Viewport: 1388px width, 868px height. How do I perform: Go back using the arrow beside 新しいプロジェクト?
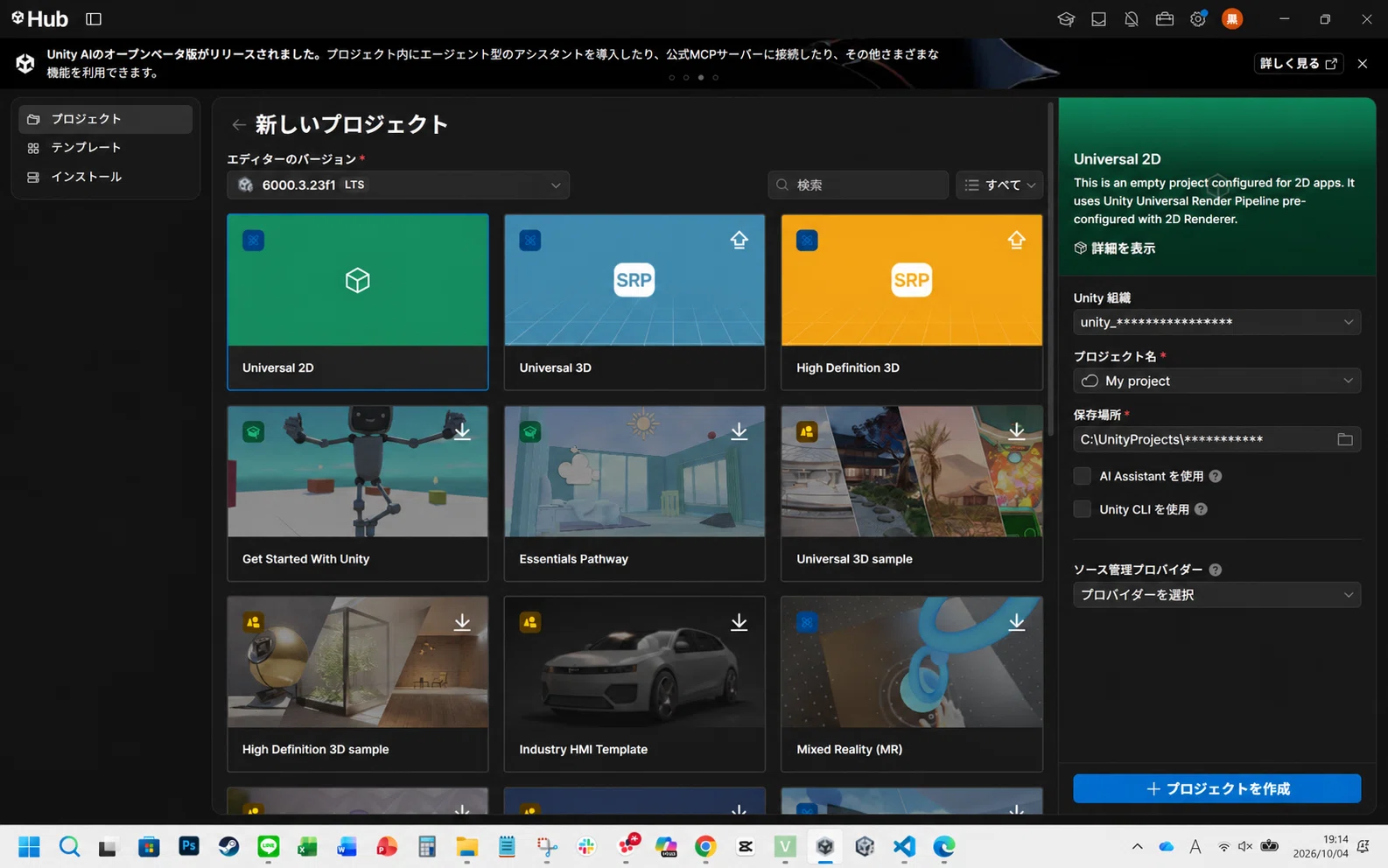click(238, 125)
